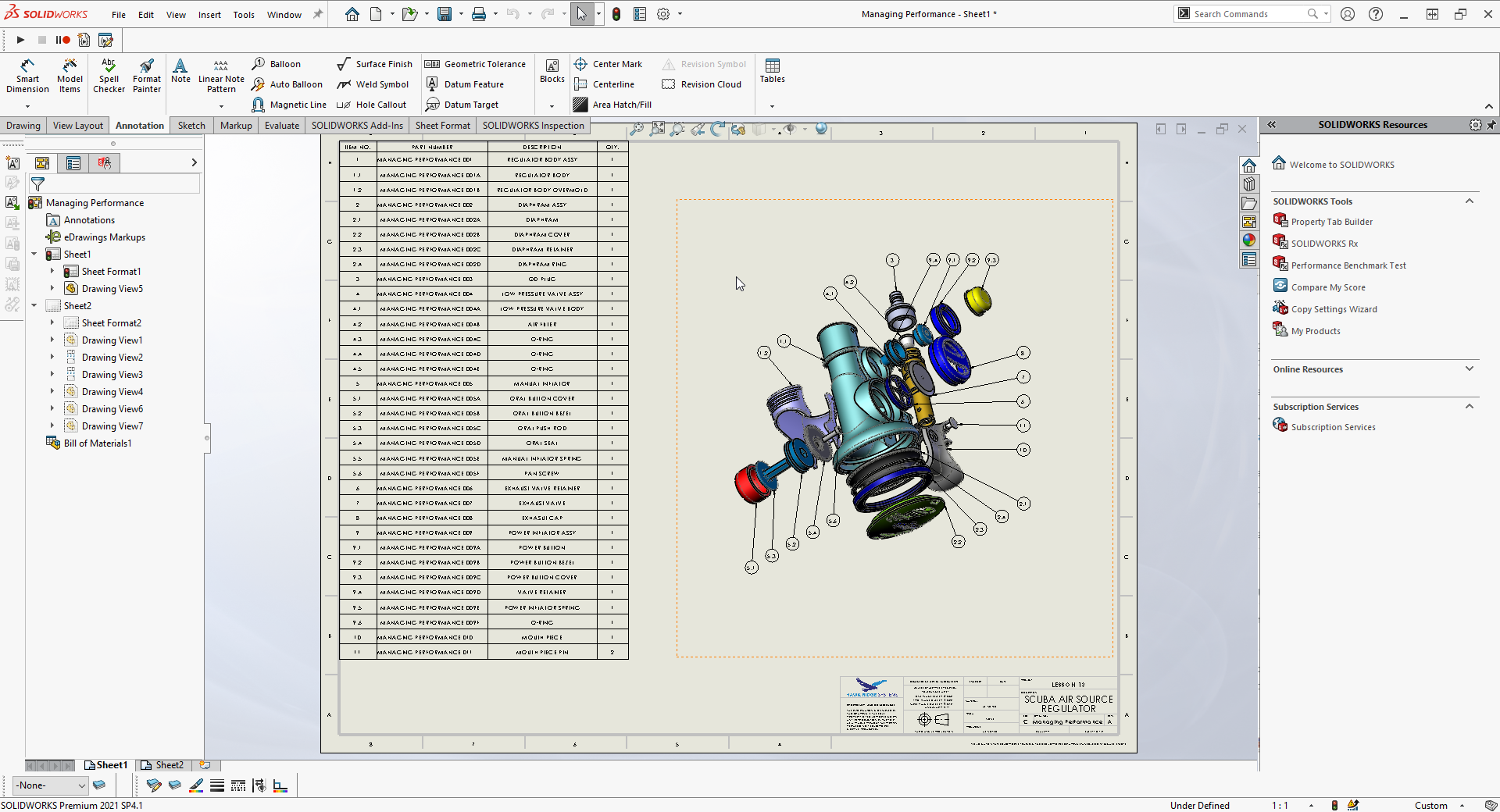The width and height of the screenshot is (1500, 812).
Task: Open the File menu
Action: point(119,15)
